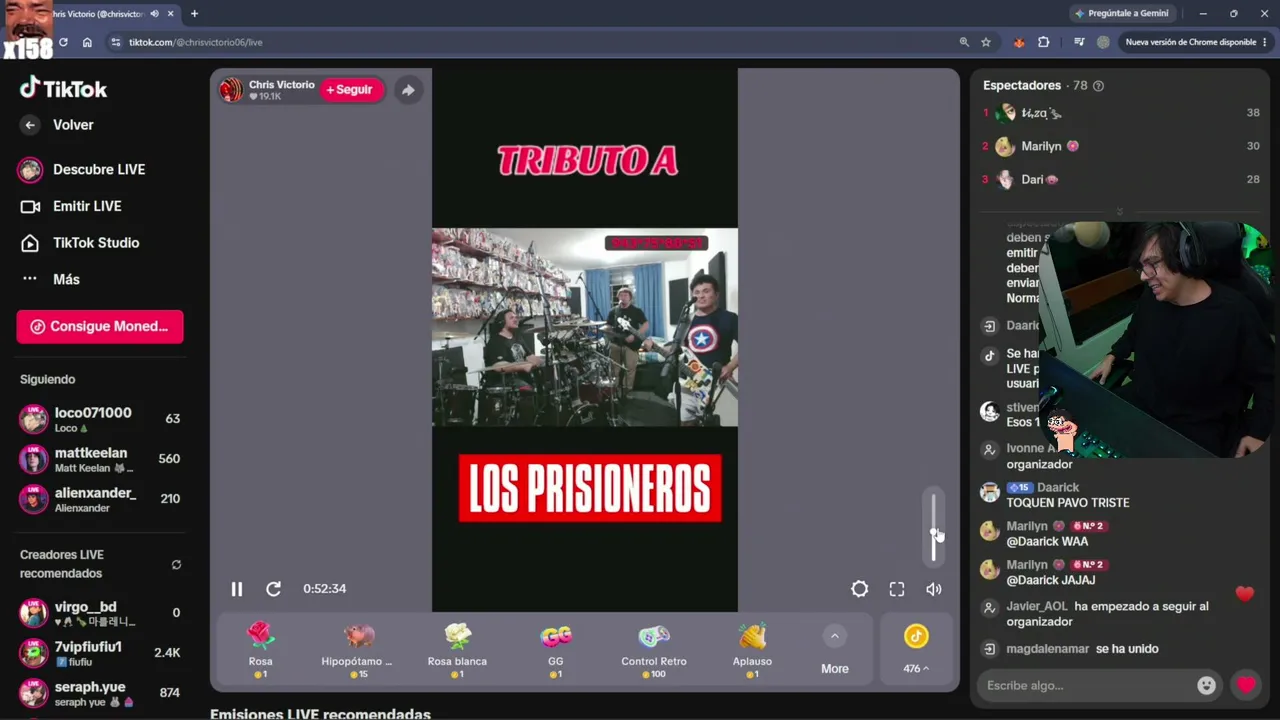This screenshot has width=1280, height=720.
Task: Mute the Chris Victorio browser tab audio
Action: (x=154, y=14)
